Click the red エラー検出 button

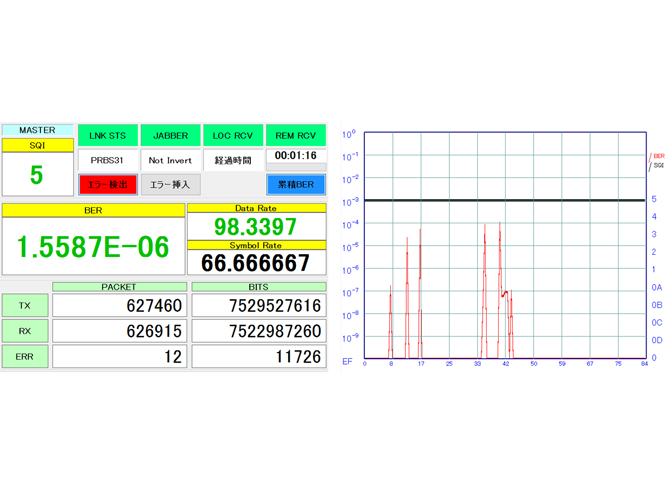(x=107, y=184)
